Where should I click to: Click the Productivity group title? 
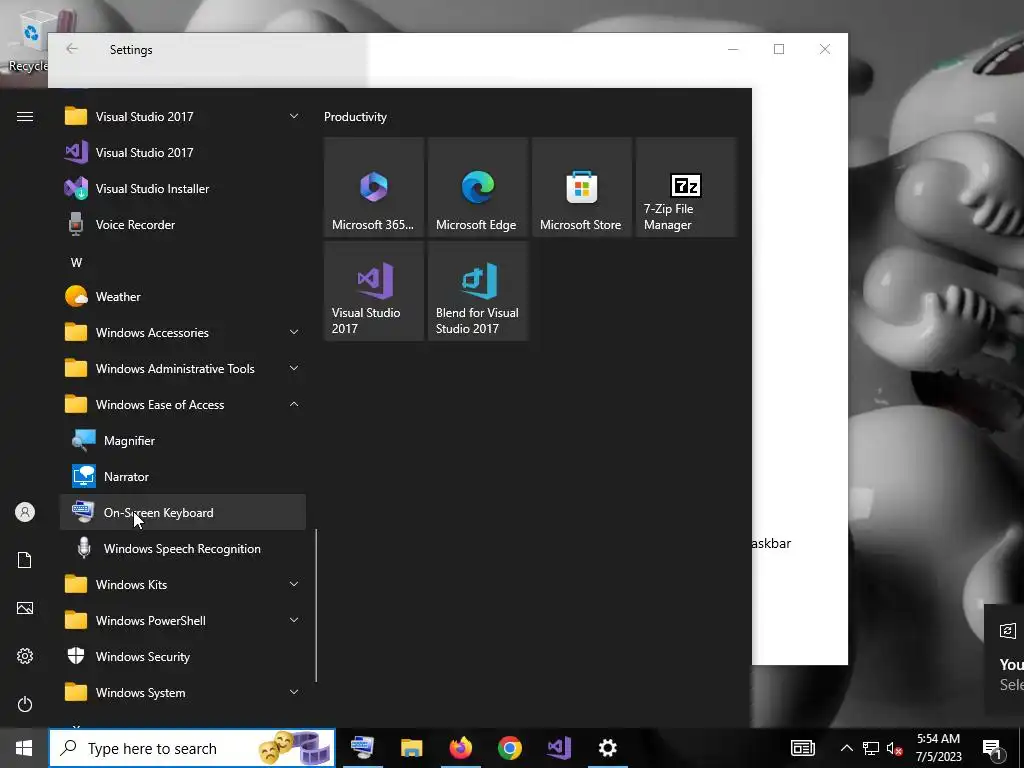(x=355, y=117)
